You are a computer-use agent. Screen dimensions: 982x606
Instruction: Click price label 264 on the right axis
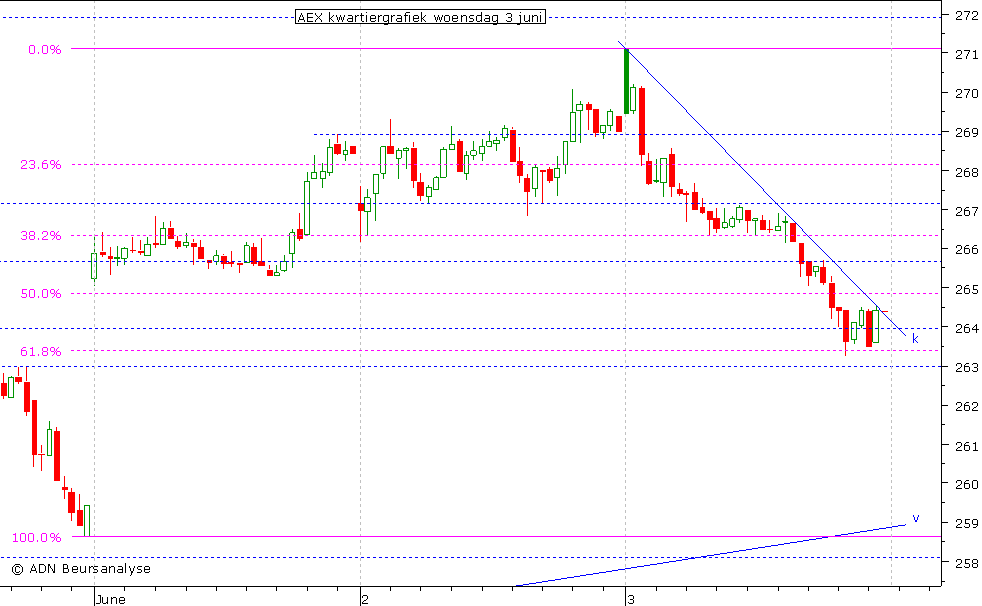coord(967,328)
